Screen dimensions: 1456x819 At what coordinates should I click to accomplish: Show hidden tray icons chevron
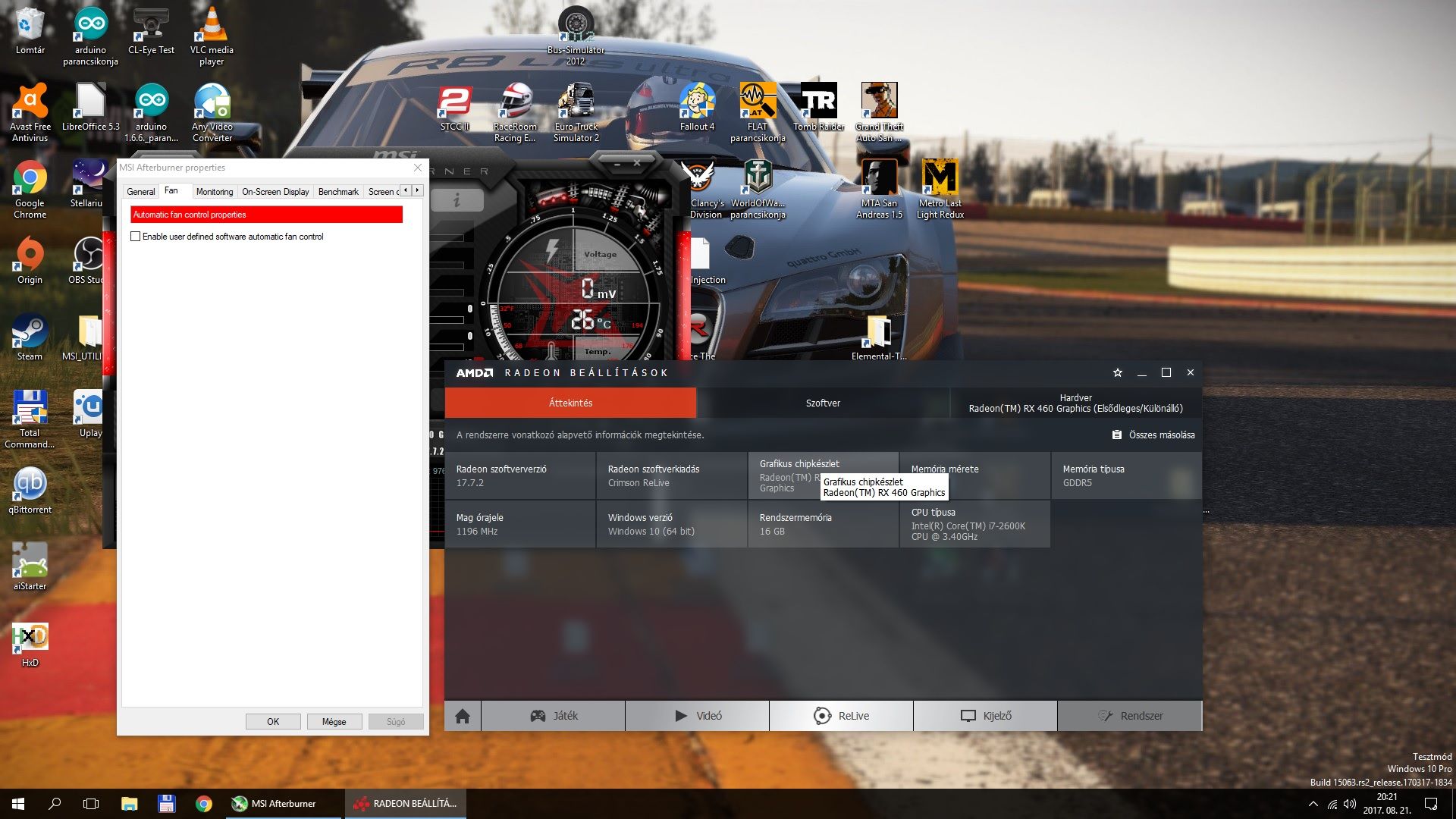(x=1313, y=804)
